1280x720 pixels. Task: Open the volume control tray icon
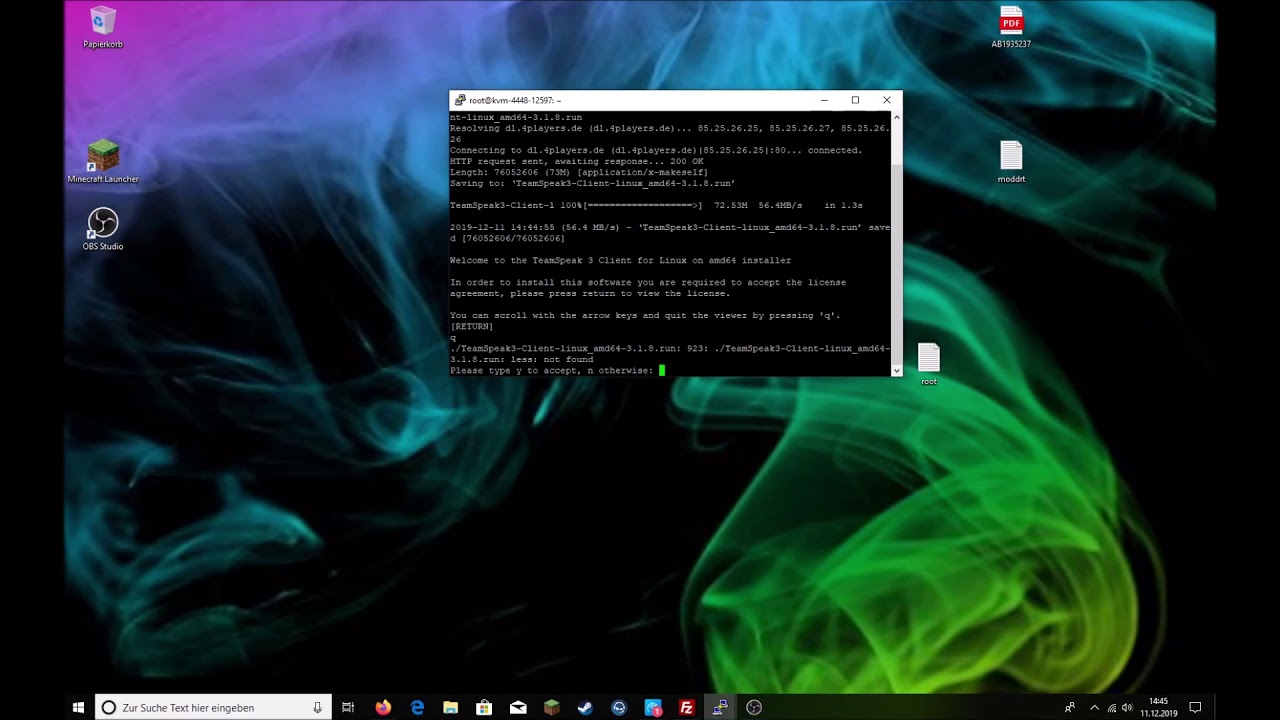point(1128,707)
